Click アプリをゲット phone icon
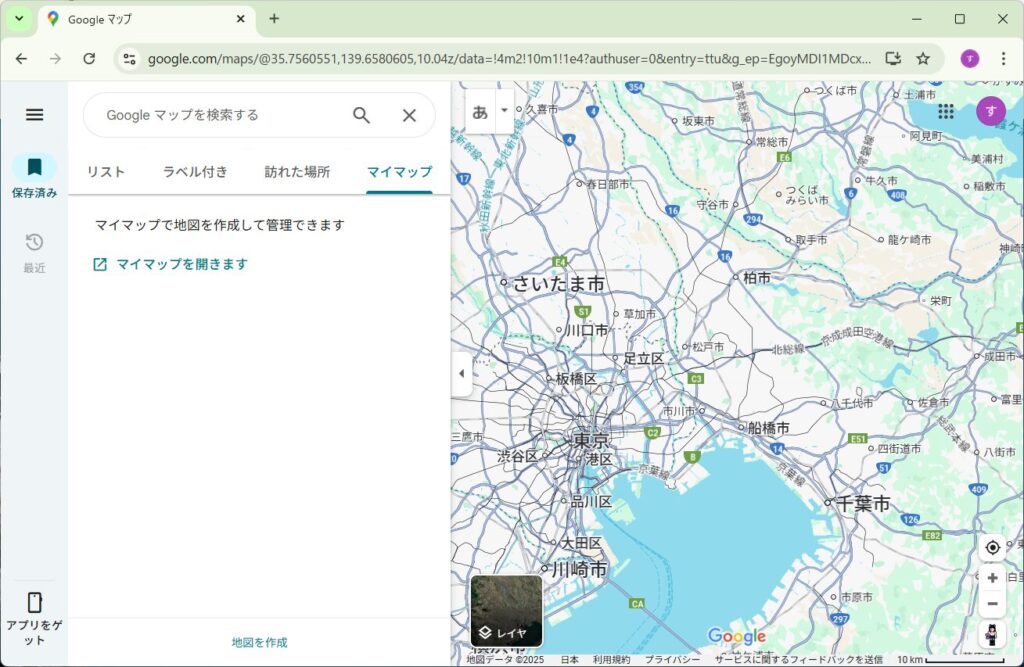 (x=35, y=602)
